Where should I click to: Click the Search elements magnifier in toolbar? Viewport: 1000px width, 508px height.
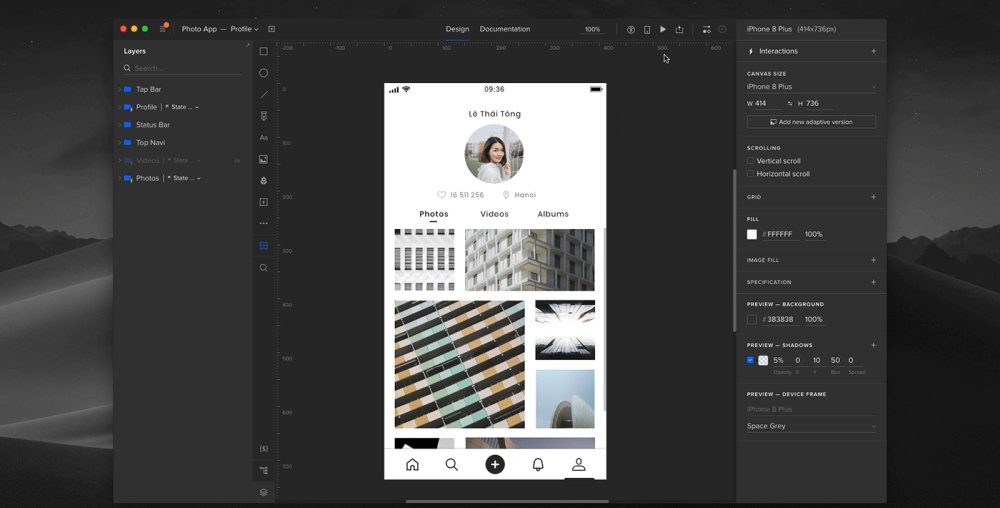click(263, 268)
